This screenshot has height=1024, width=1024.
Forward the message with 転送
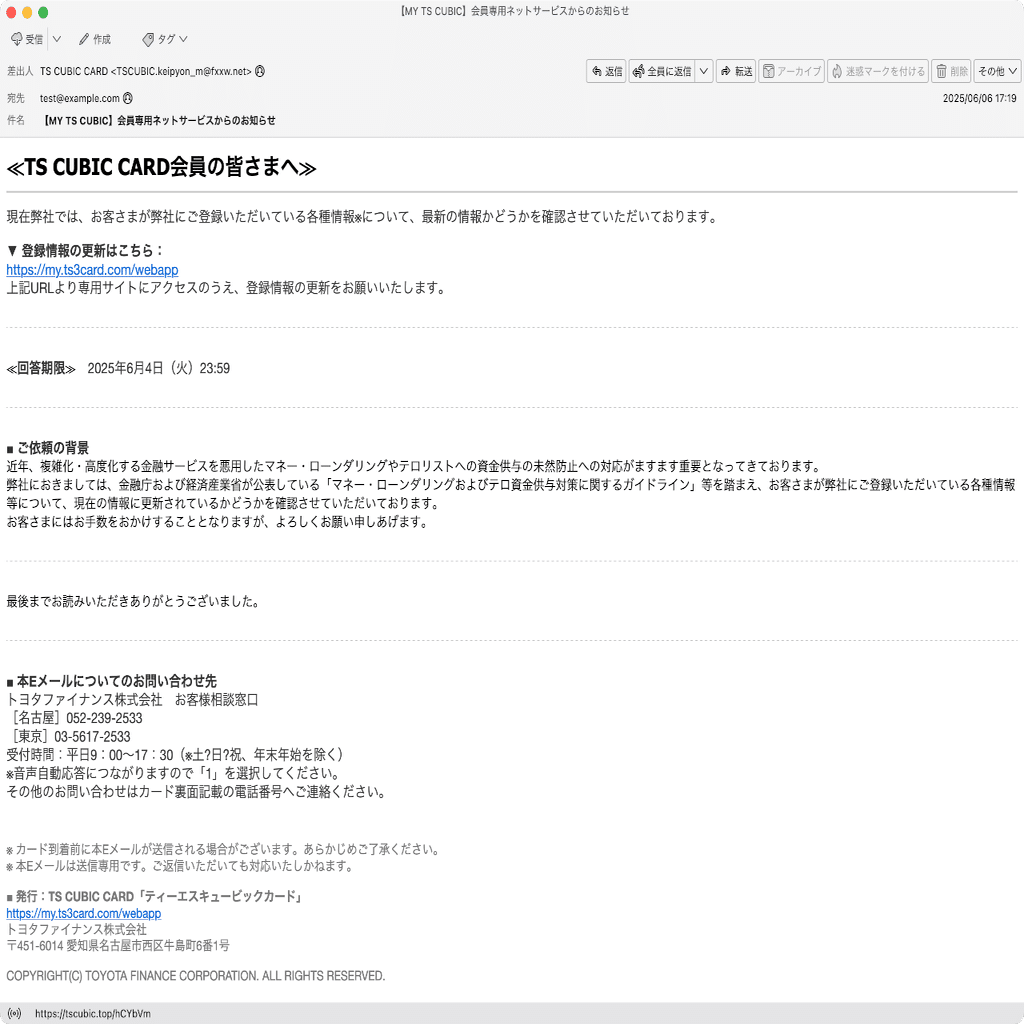click(736, 71)
